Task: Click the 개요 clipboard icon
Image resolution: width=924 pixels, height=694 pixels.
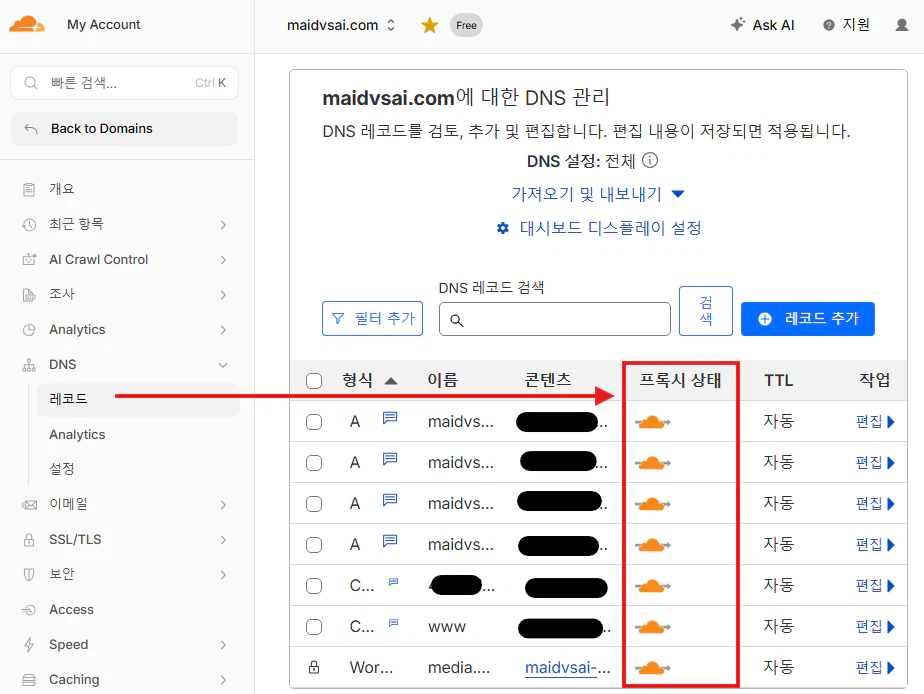Action: 29,189
